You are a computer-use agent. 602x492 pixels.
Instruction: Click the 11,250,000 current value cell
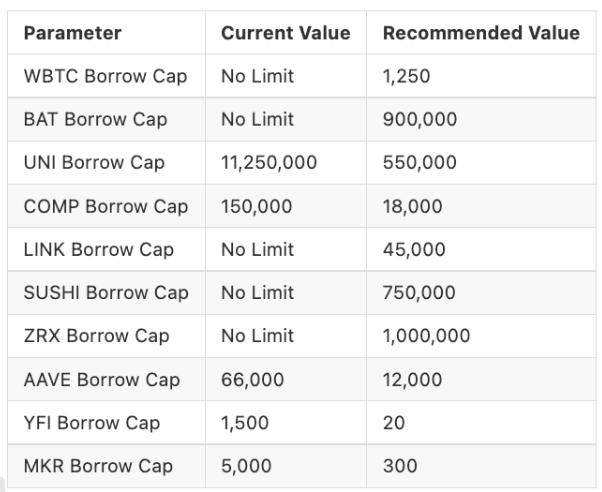(x=269, y=162)
